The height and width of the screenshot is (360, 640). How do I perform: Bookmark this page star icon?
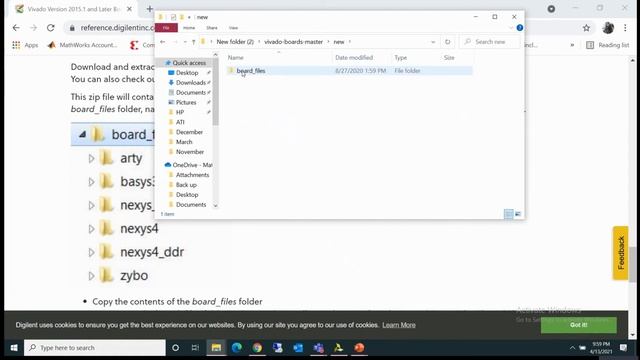(586, 28)
